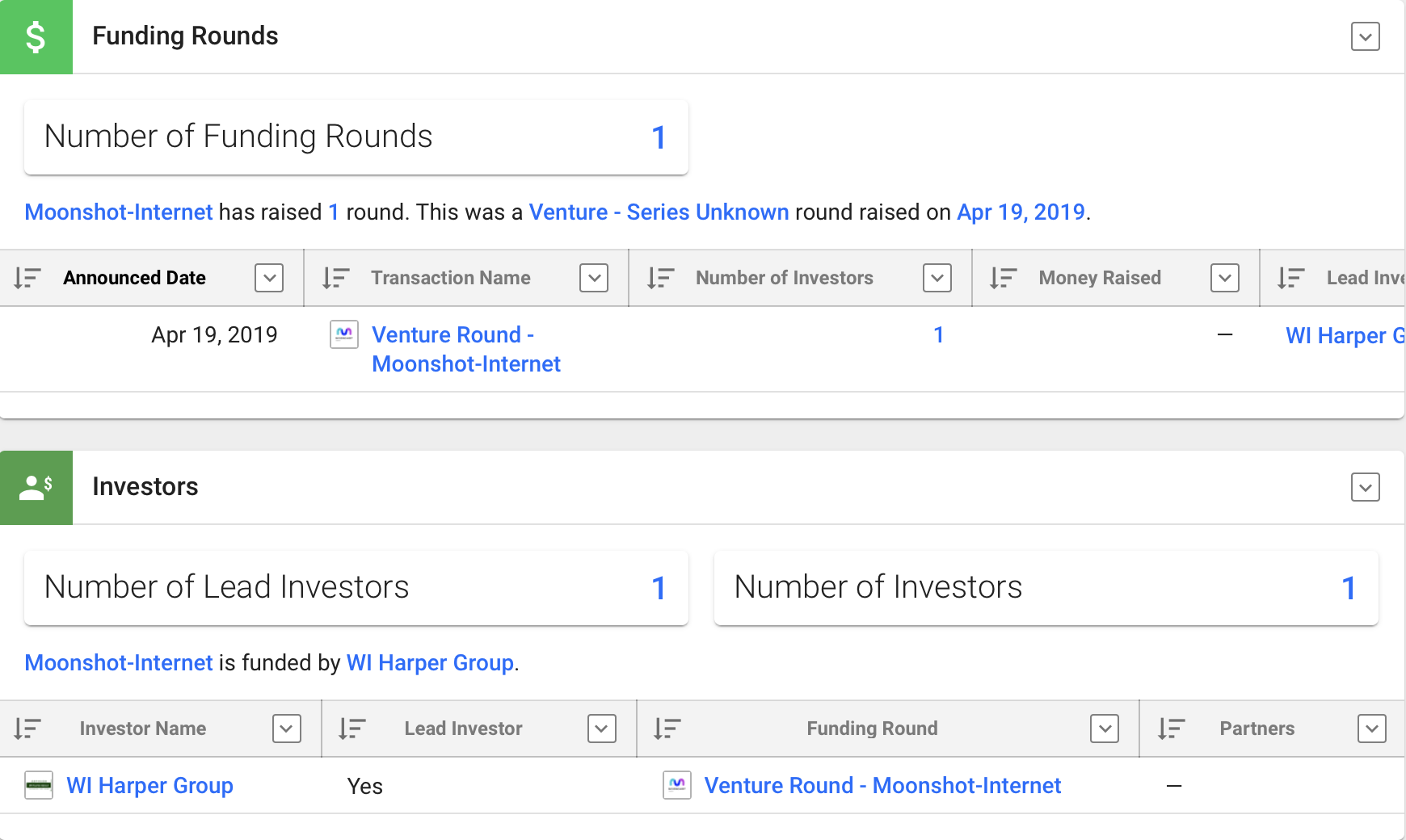Image resolution: width=1406 pixels, height=840 pixels.
Task: Click the green dollar Funding Rounds icon
Action: [36, 36]
